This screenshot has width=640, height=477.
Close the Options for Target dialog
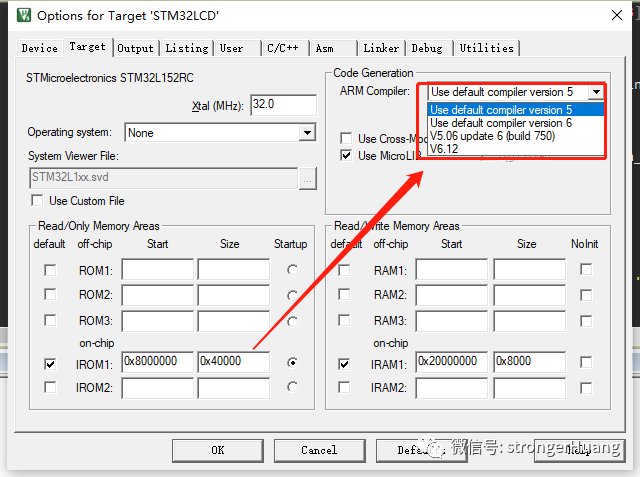pyautogui.click(x=617, y=16)
